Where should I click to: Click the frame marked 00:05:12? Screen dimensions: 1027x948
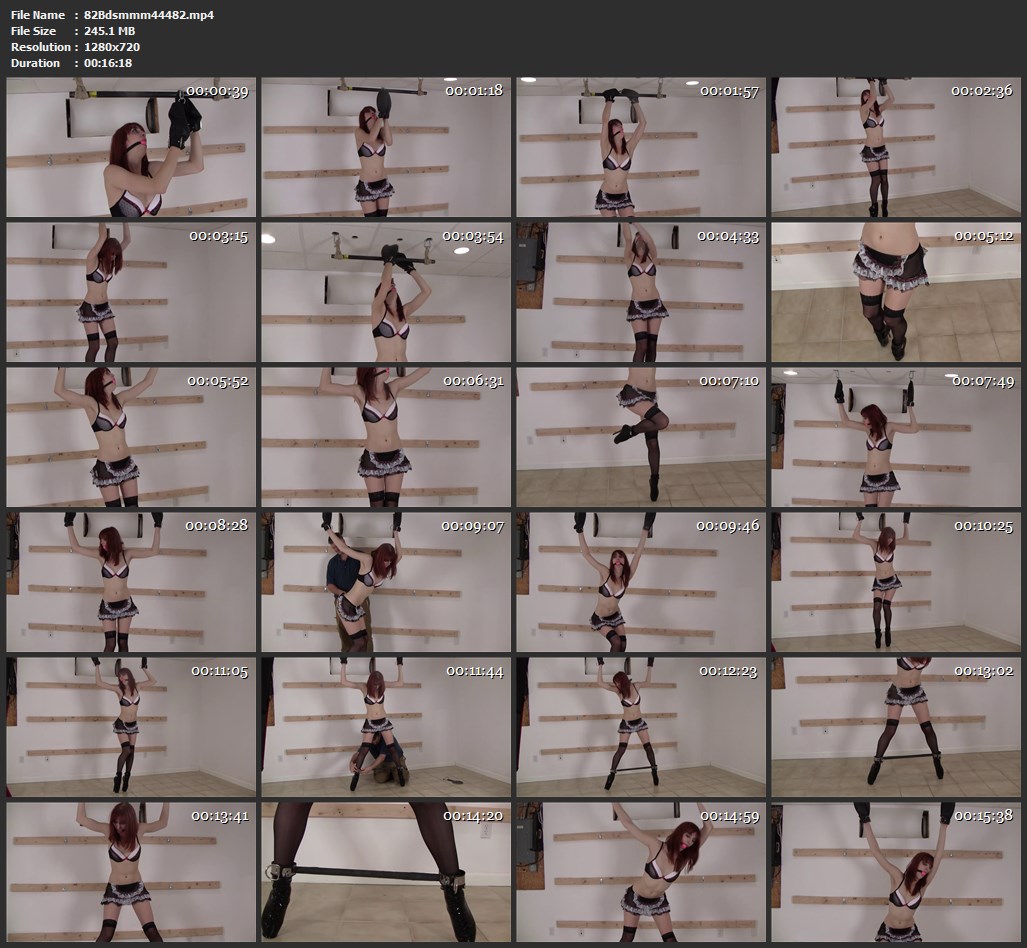(895, 292)
